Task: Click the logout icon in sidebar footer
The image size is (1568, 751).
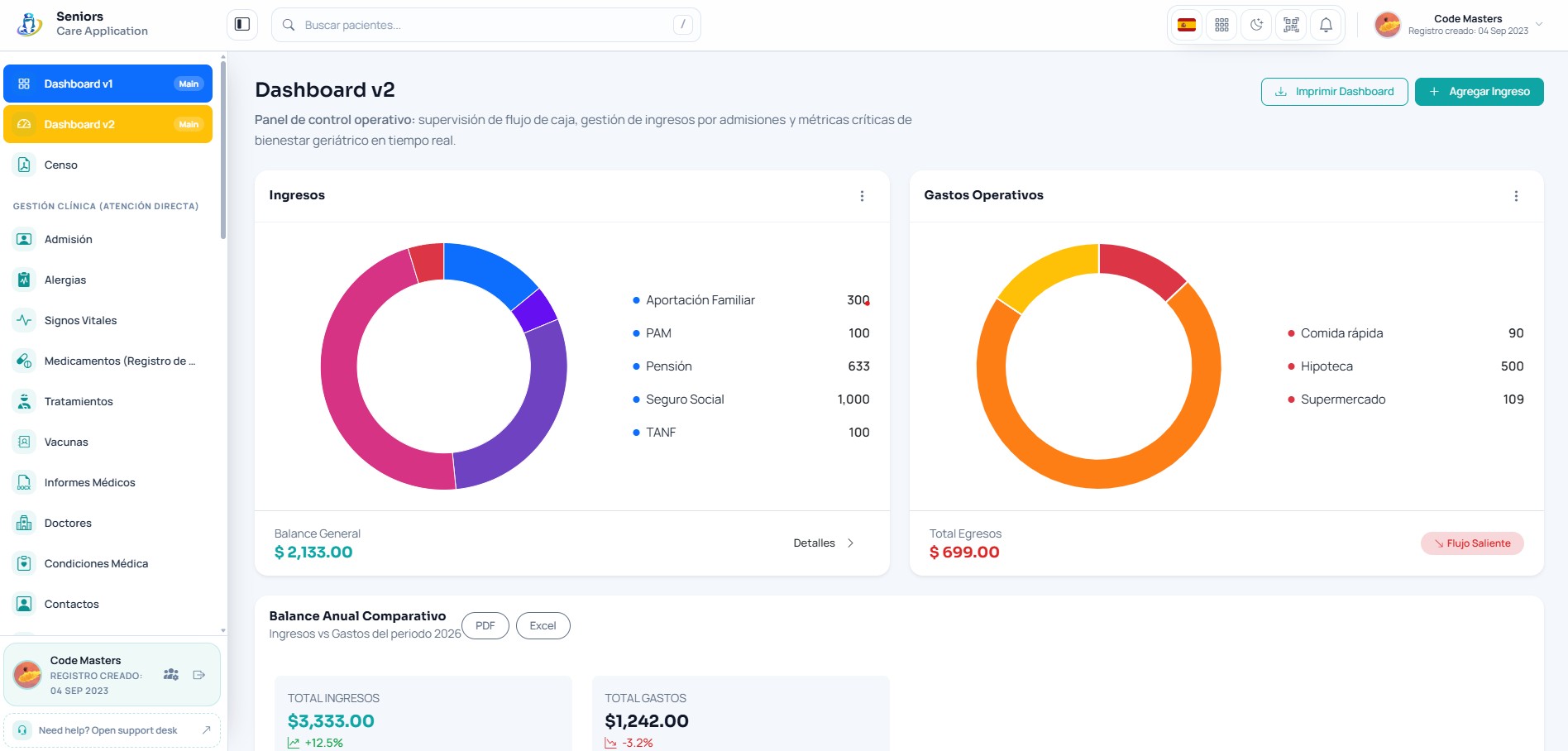Action: tap(199, 675)
